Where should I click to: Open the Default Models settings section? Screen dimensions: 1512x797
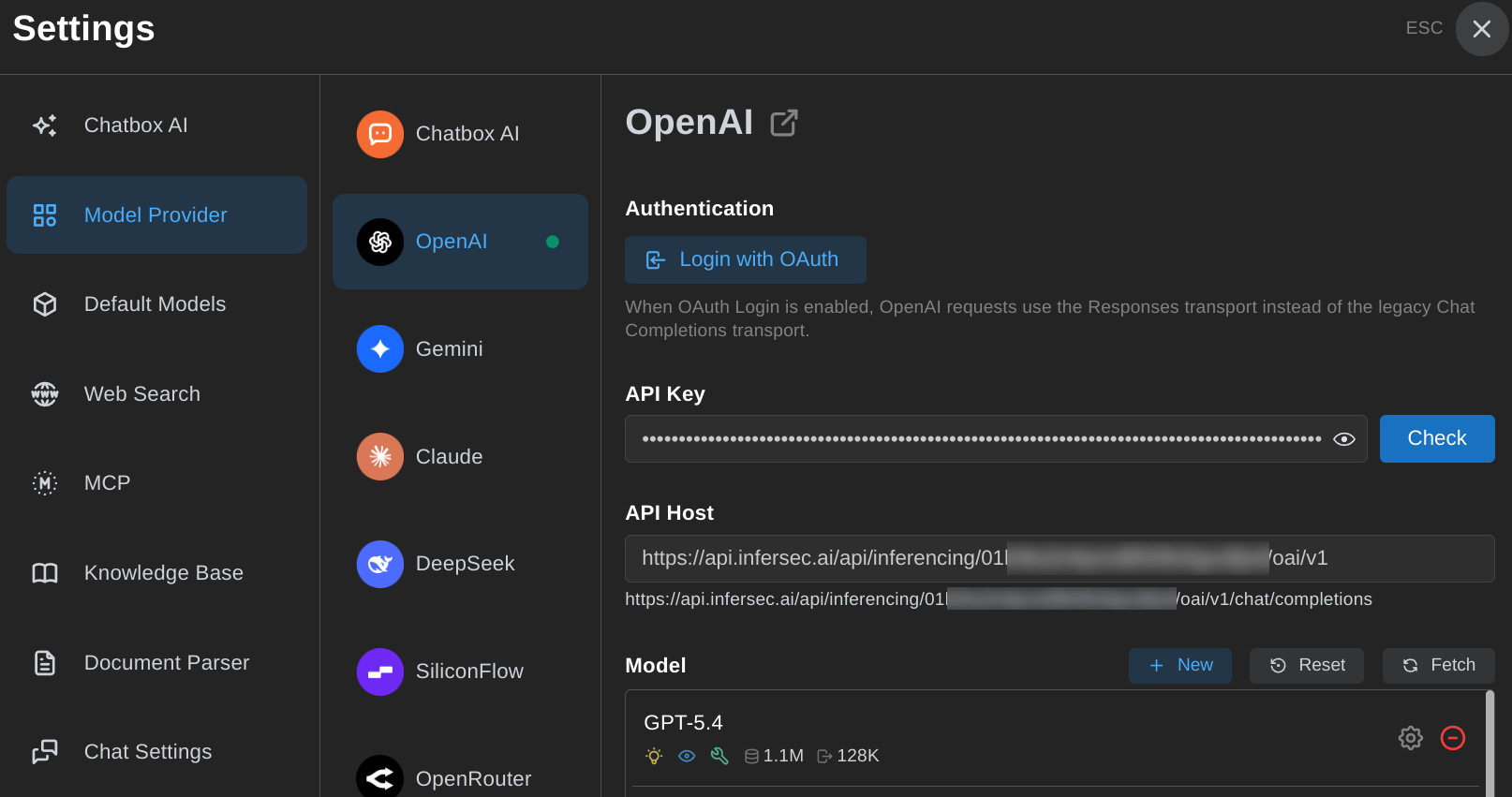click(156, 304)
